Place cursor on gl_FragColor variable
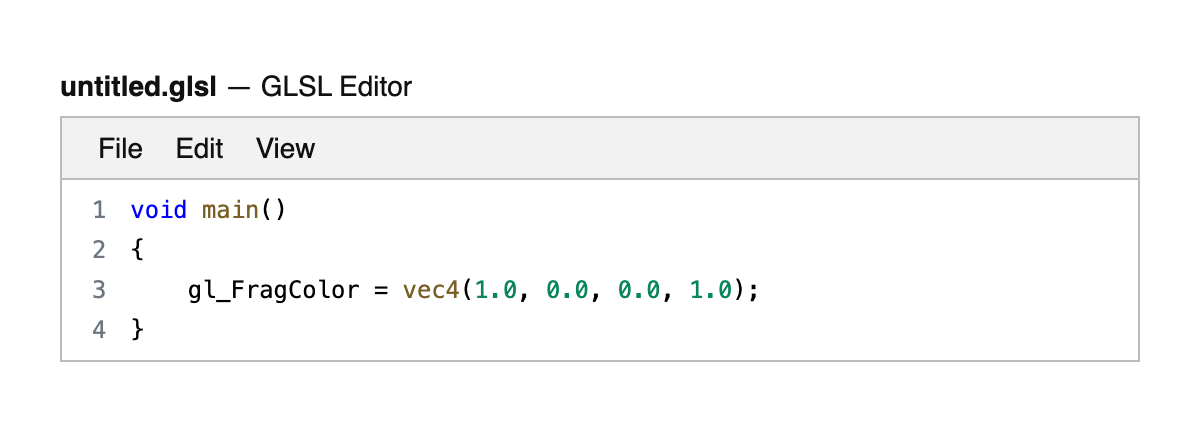1200x430 pixels. coord(274,290)
